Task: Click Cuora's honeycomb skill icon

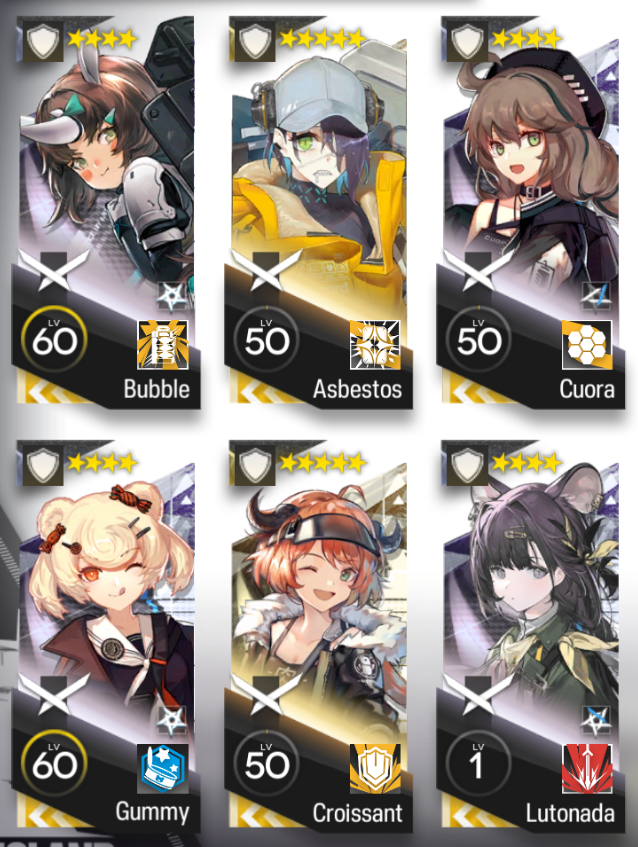Action: click(x=587, y=345)
